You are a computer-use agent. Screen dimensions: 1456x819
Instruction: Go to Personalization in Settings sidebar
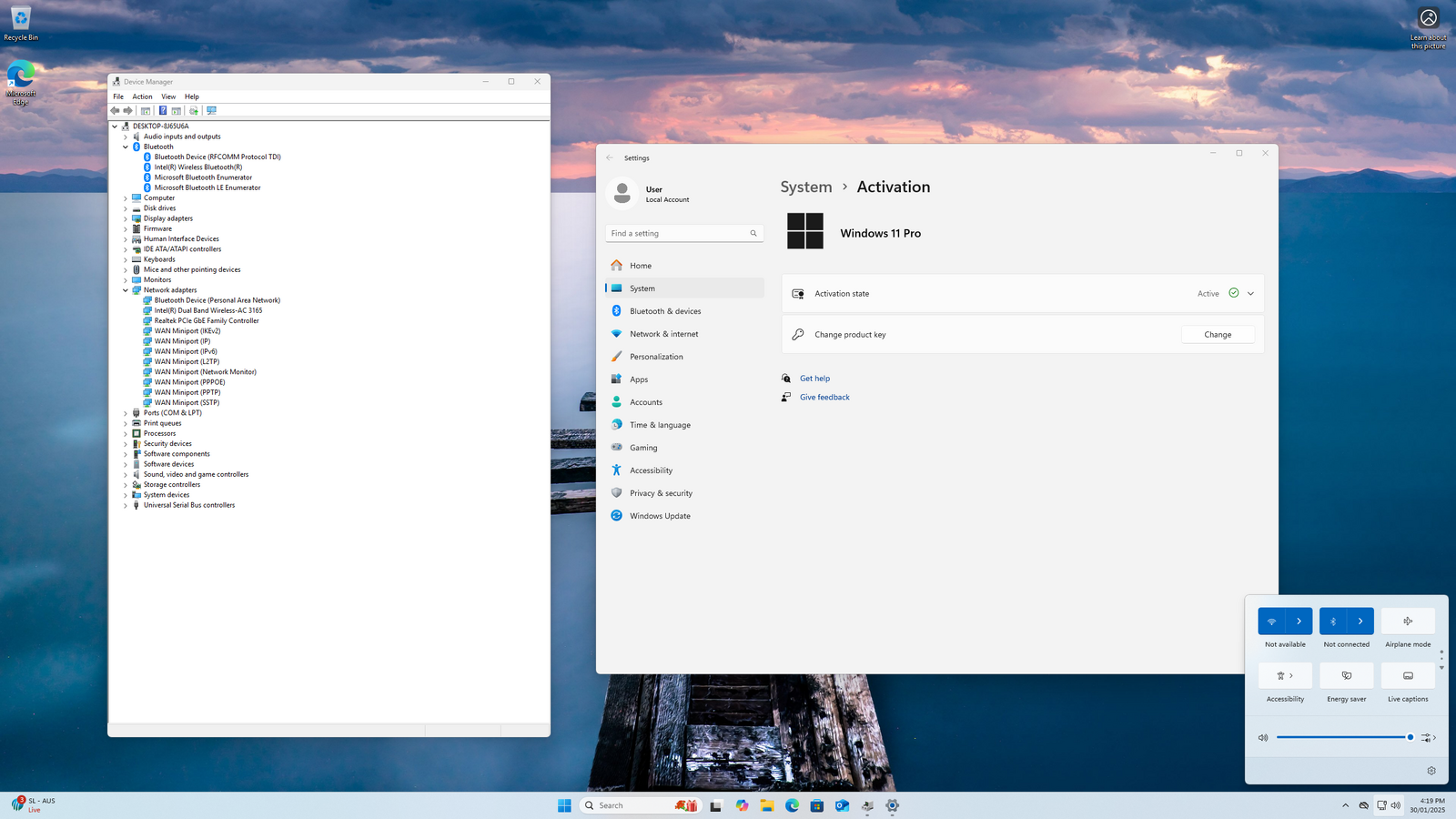(684, 357)
